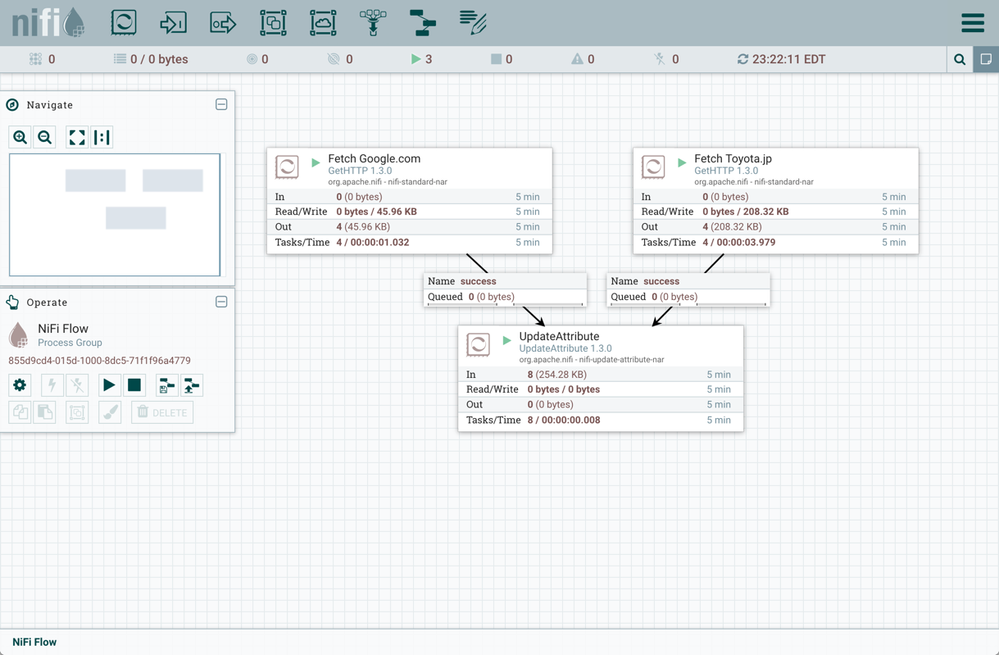The image size is (999, 655).
Task: Open the search icon in status bar
Action: [x=960, y=60]
